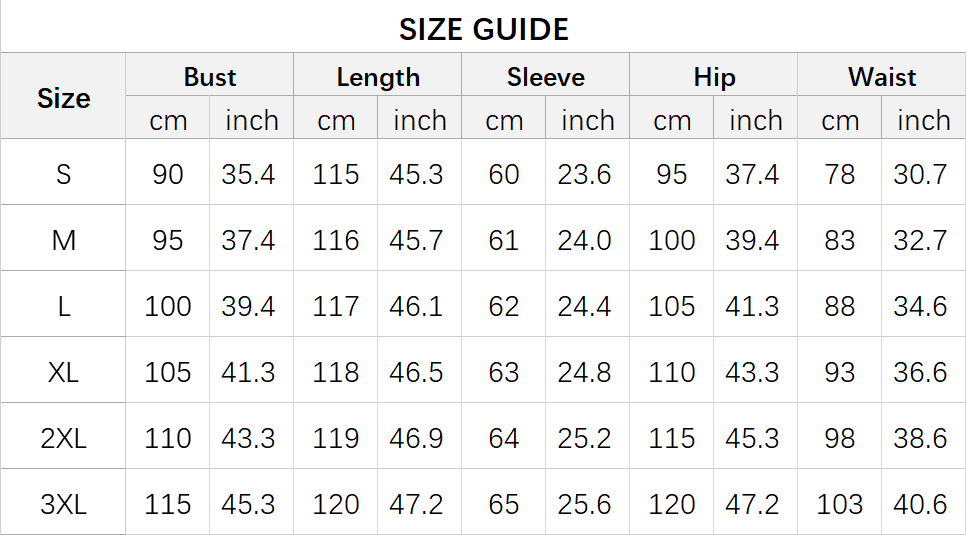Select the S size row label
Image resolution: width=966 pixels, height=535 pixels.
(x=63, y=174)
